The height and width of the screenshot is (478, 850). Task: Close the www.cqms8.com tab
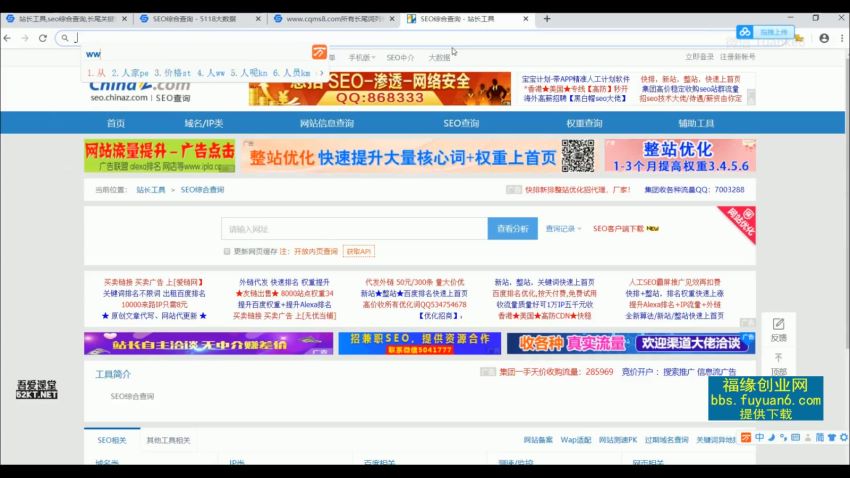tap(392, 18)
